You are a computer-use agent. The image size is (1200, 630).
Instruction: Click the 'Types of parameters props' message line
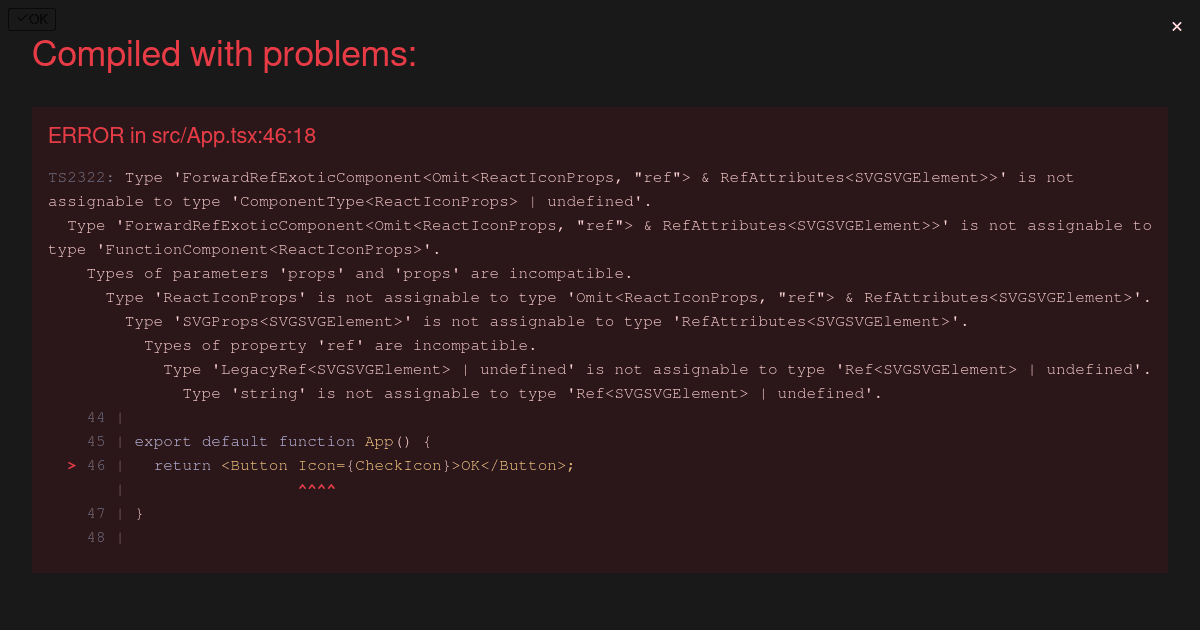(360, 274)
